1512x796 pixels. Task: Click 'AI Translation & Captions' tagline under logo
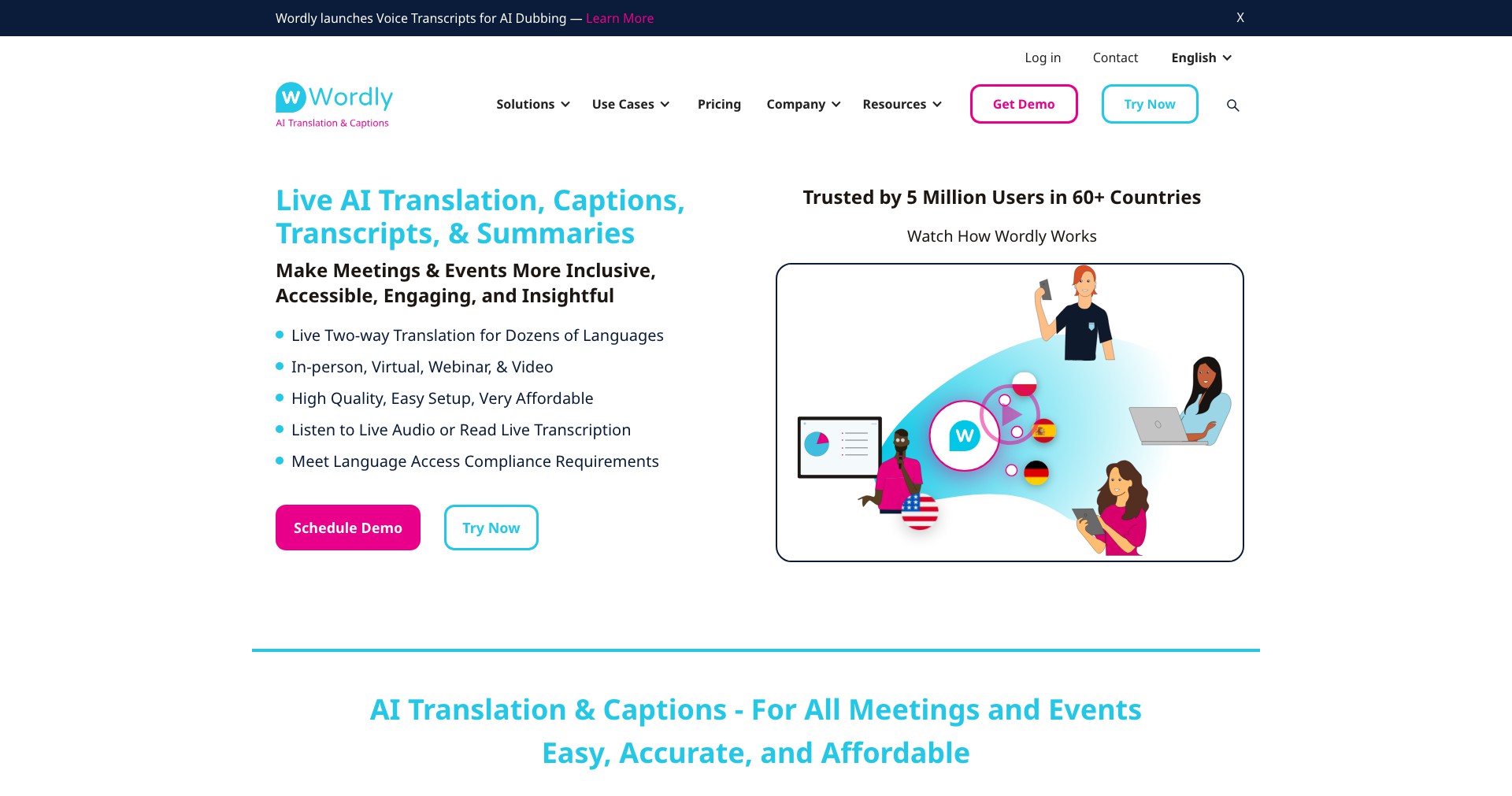point(332,123)
